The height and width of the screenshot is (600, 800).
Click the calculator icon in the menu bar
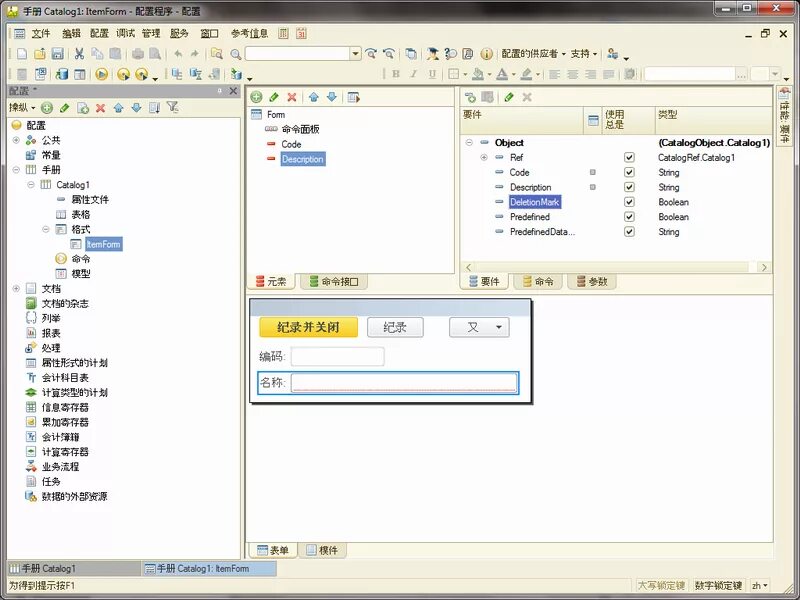[283, 34]
